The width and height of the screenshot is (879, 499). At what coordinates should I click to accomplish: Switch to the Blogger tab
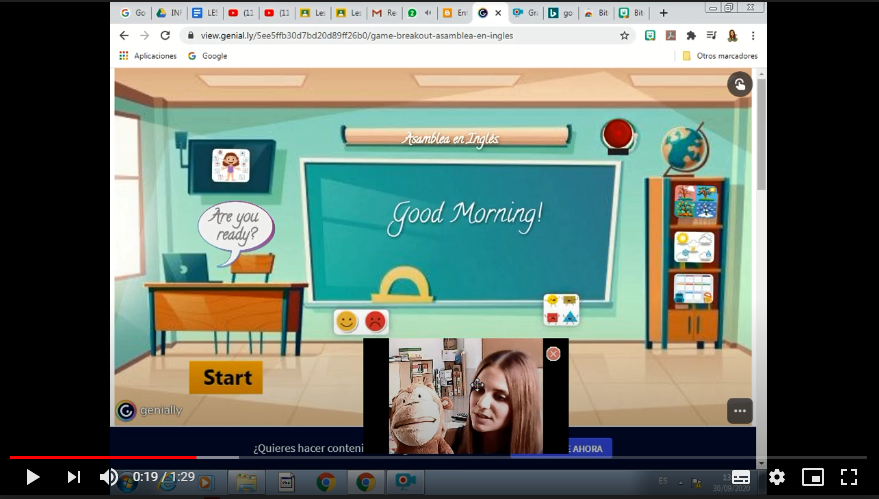pyautogui.click(x=455, y=13)
